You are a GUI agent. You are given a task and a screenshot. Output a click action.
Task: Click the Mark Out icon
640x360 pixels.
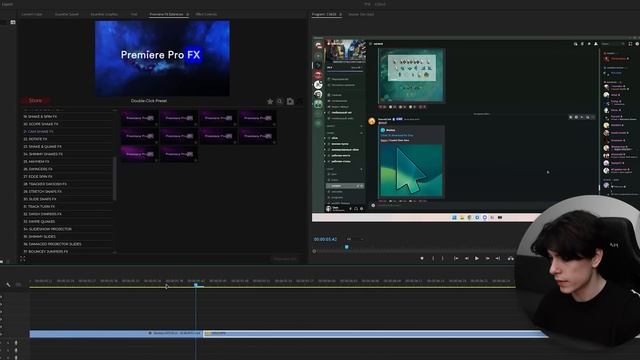point(443,258)
